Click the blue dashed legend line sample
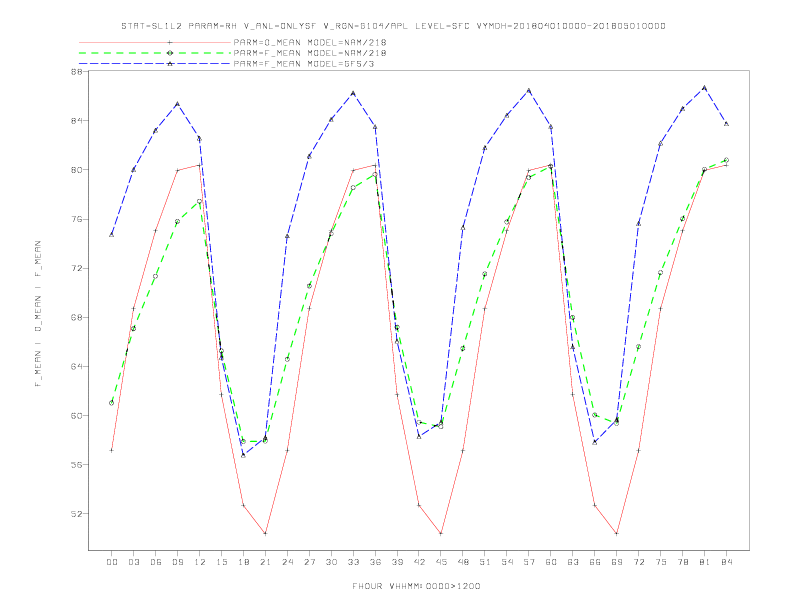This screenshot has width=792, height=612. [x=155, y=64]
